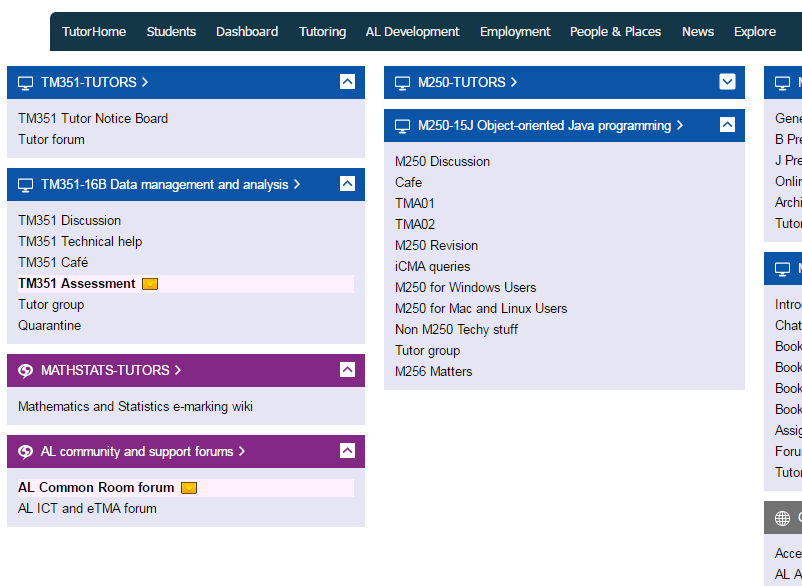
Task: Collapse the MATHSTATS-TUTORS panel with its chevron
Action: (347, 370)
